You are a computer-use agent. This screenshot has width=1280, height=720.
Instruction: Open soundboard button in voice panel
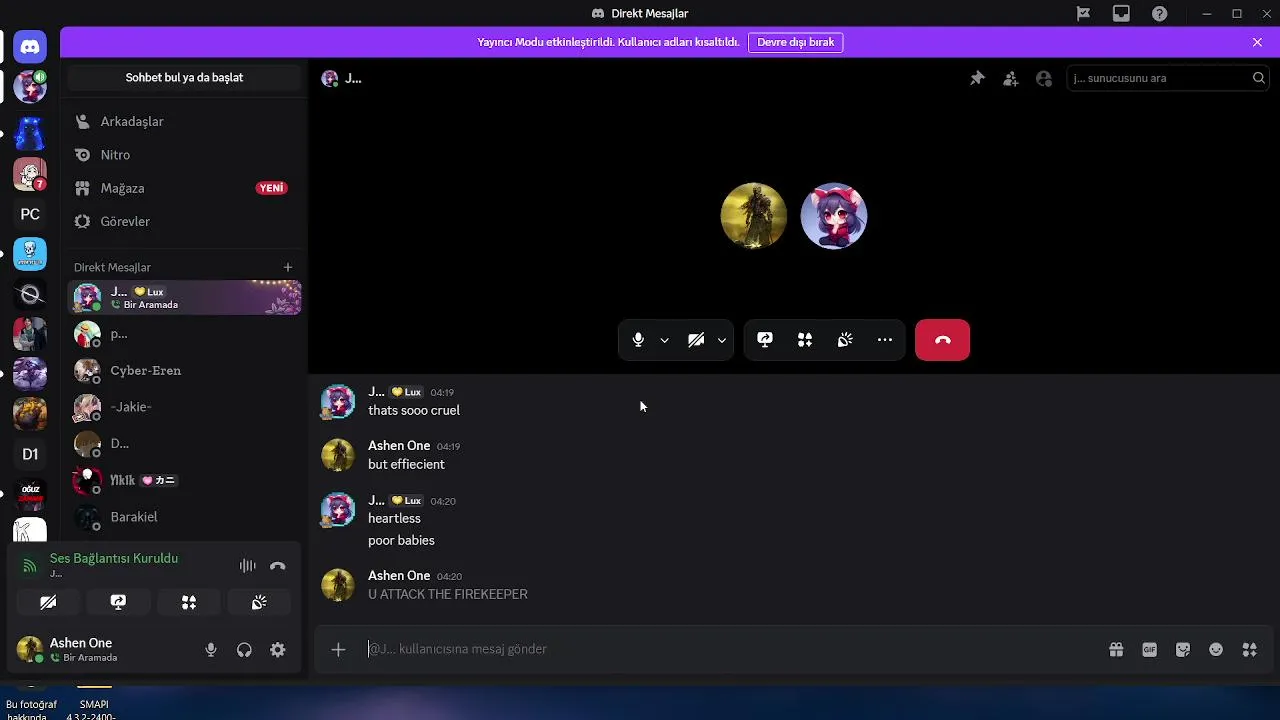[259, 602]
